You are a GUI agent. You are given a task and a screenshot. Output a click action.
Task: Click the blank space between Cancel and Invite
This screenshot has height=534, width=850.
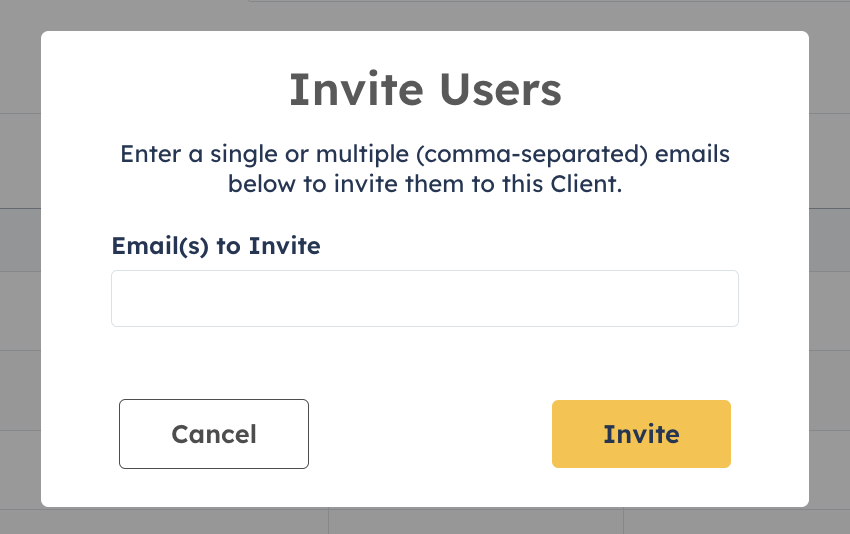click(x=430, y=434)
